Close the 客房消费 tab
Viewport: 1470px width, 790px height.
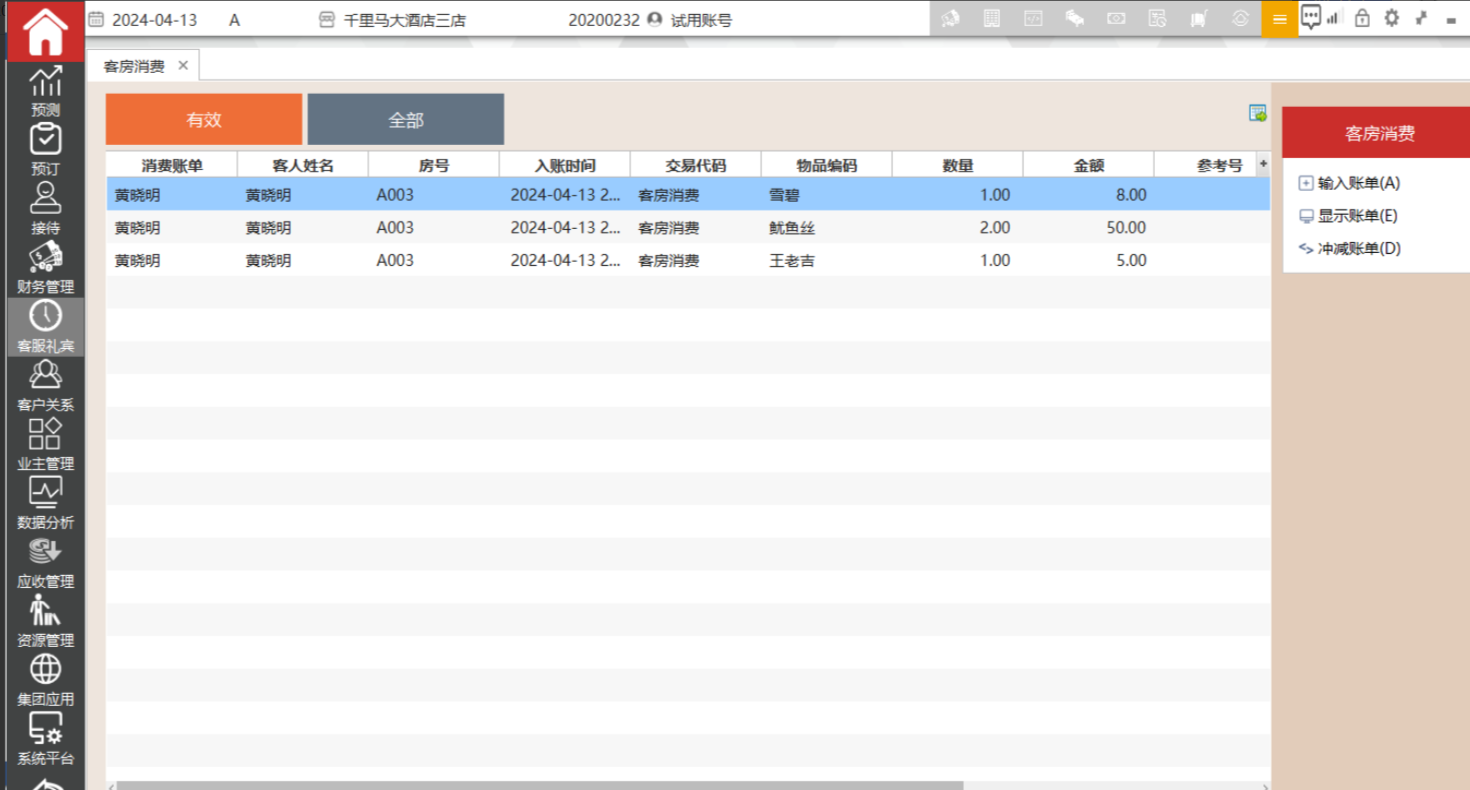183,66
